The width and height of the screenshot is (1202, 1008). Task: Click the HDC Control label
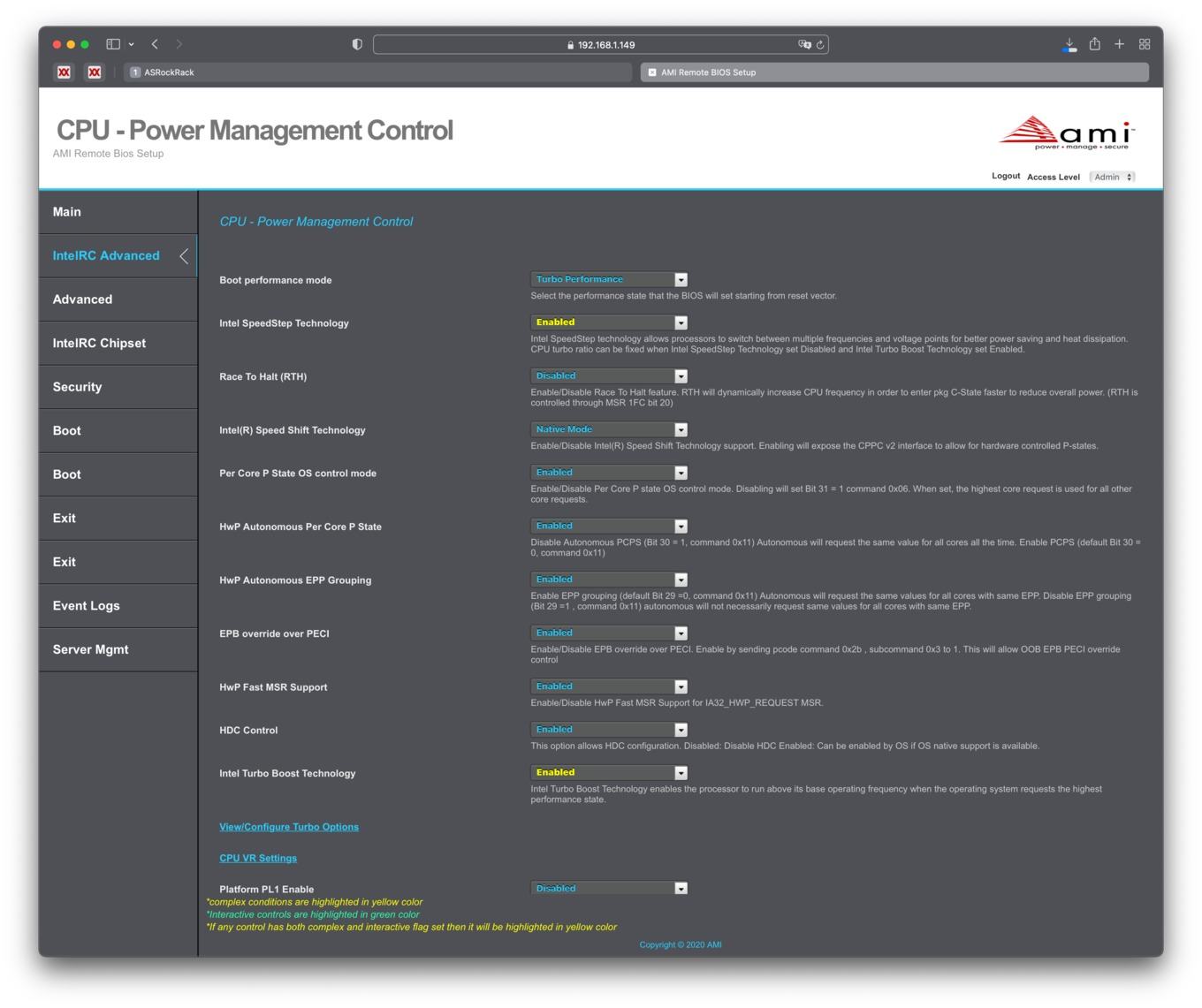pos(248,731)
